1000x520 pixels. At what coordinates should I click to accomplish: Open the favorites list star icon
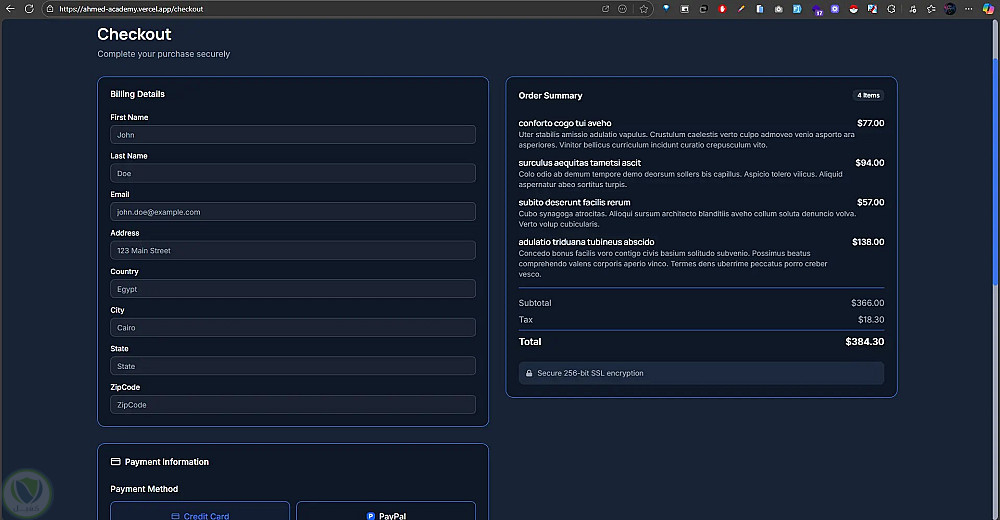(931, 9)
